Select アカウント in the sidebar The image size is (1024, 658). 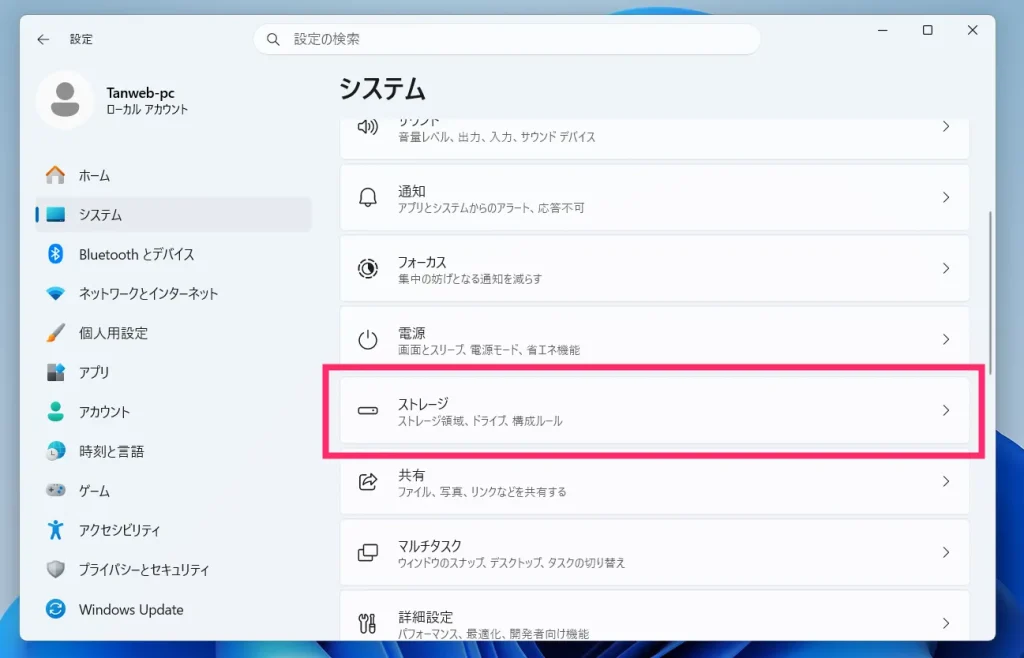coord(173,411)
